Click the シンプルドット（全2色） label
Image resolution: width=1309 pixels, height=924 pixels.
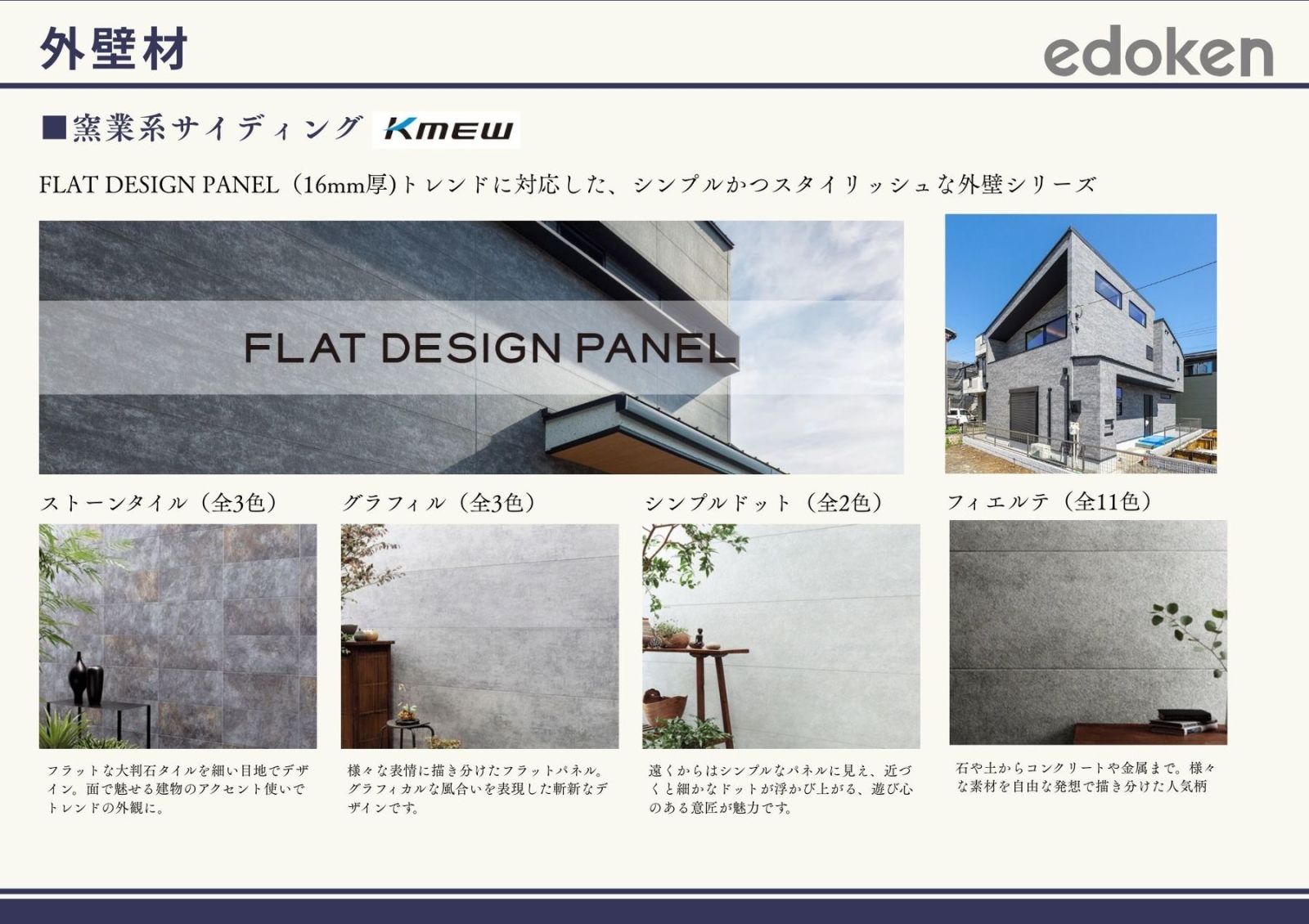point(766,502)
